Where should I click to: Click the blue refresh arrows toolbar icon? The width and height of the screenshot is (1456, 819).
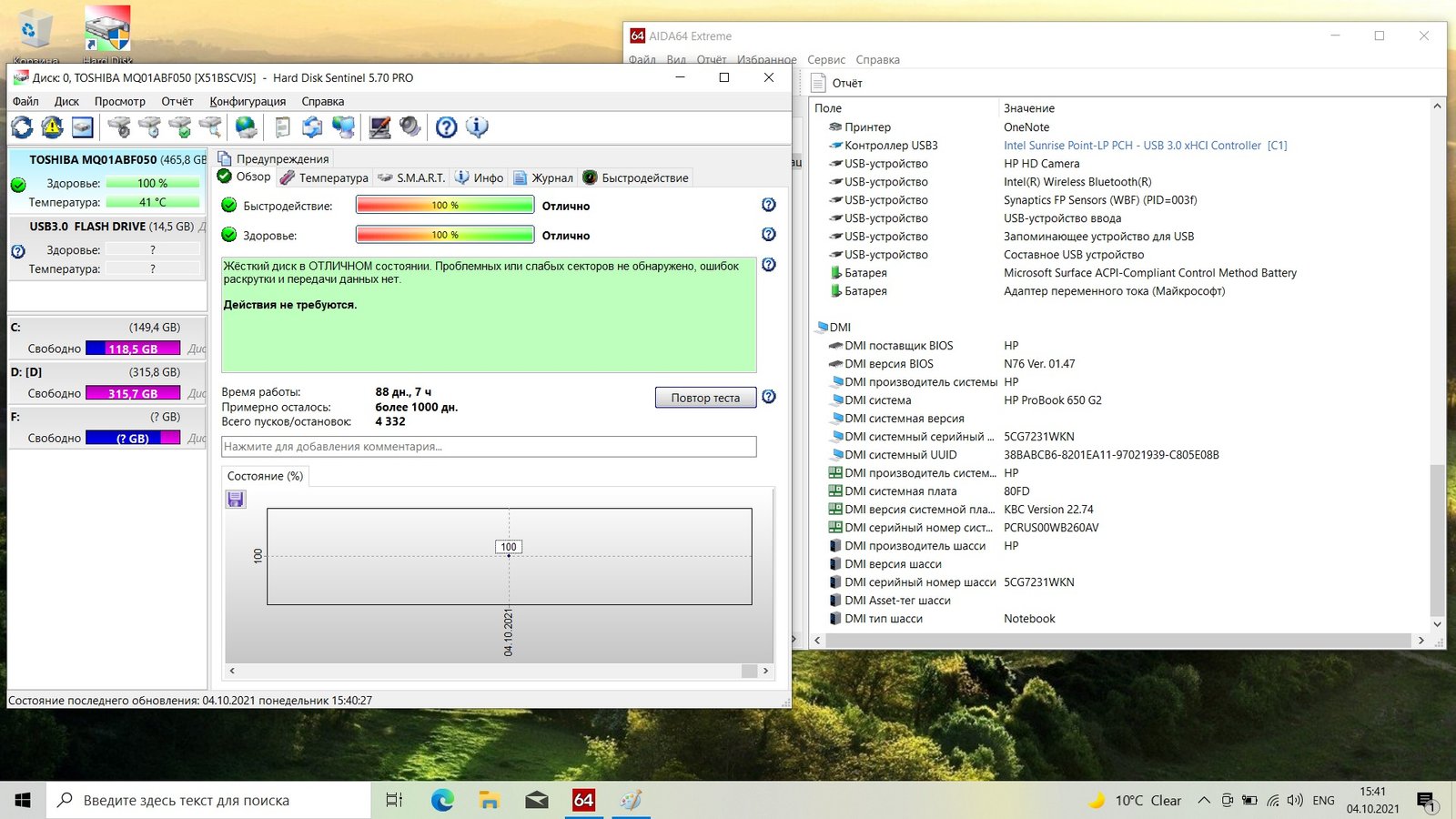click(x=22, y=127)
